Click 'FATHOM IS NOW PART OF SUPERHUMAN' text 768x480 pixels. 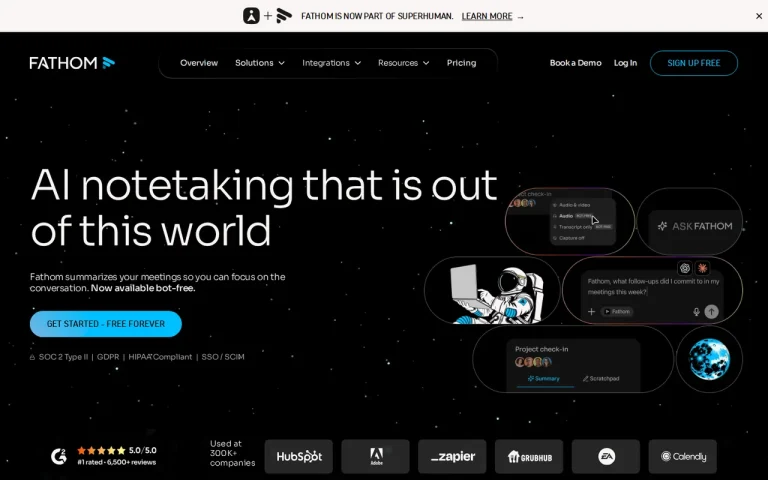coord(377,16)
